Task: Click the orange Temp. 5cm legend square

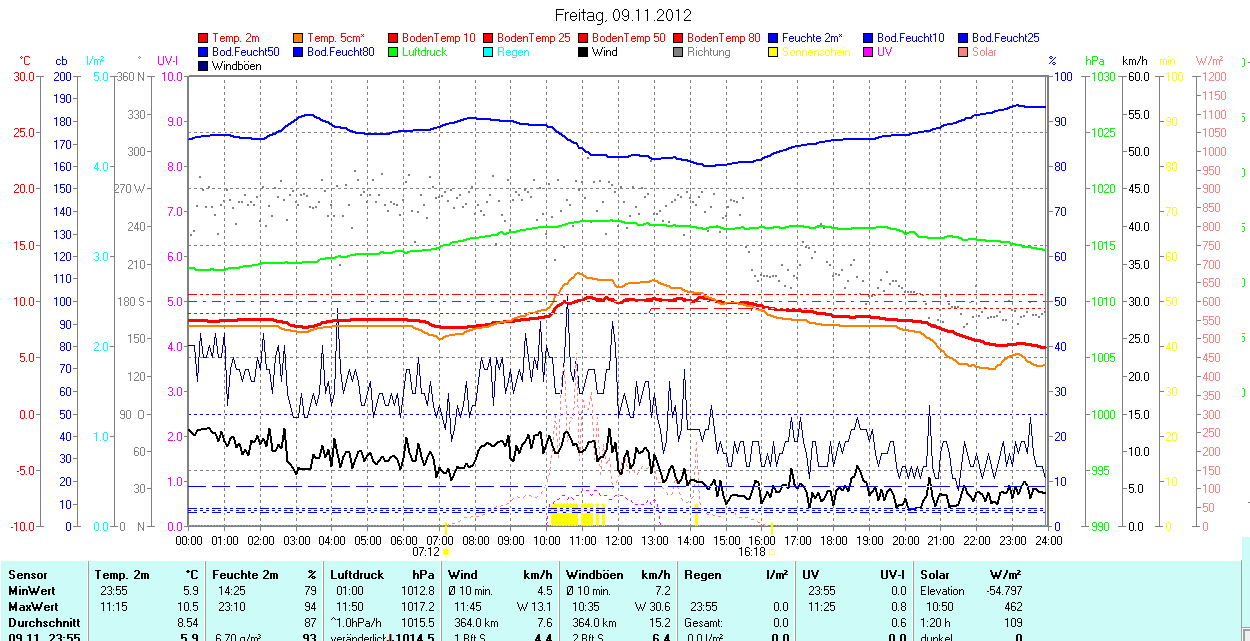Action: (x=299, y=38)
